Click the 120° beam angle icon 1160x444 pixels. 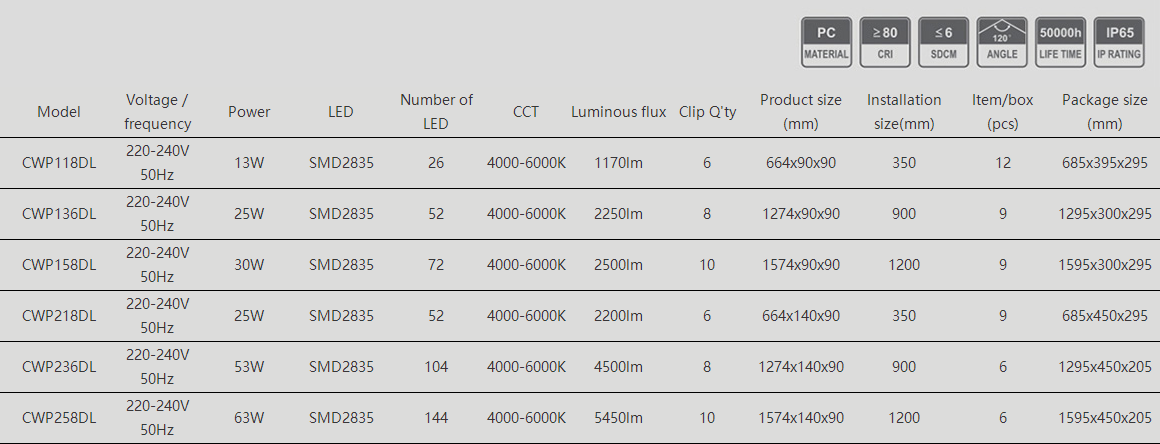point(1002,42)
